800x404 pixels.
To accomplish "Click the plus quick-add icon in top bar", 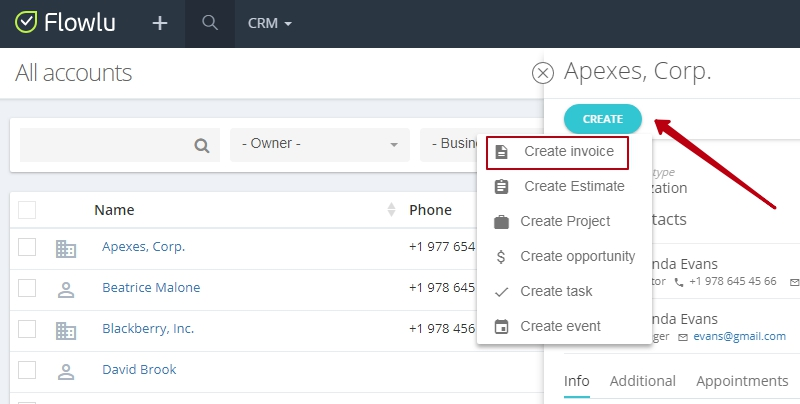I will coord(160,23).
